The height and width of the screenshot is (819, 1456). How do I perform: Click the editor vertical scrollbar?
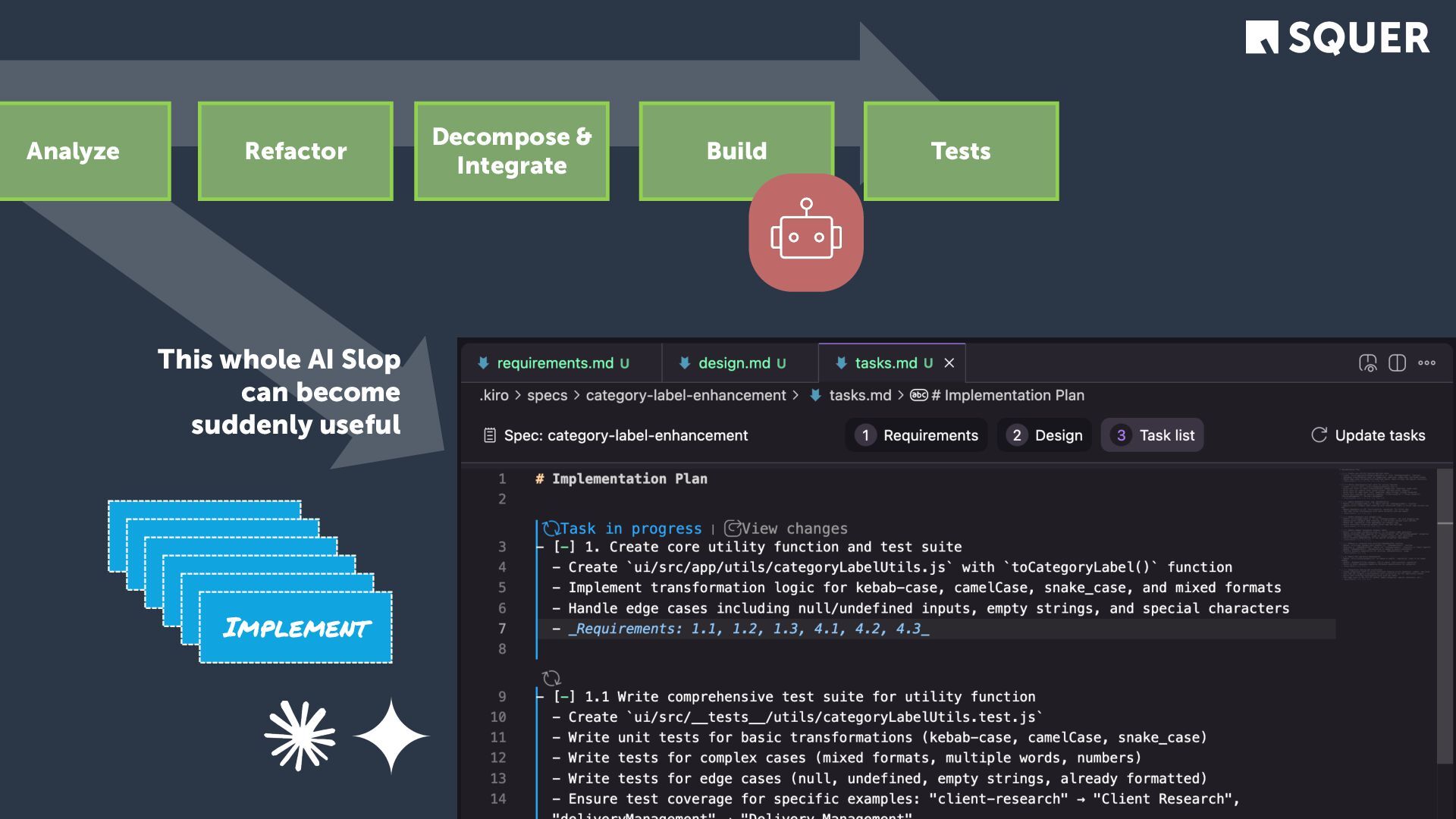tap(1445, 616)
